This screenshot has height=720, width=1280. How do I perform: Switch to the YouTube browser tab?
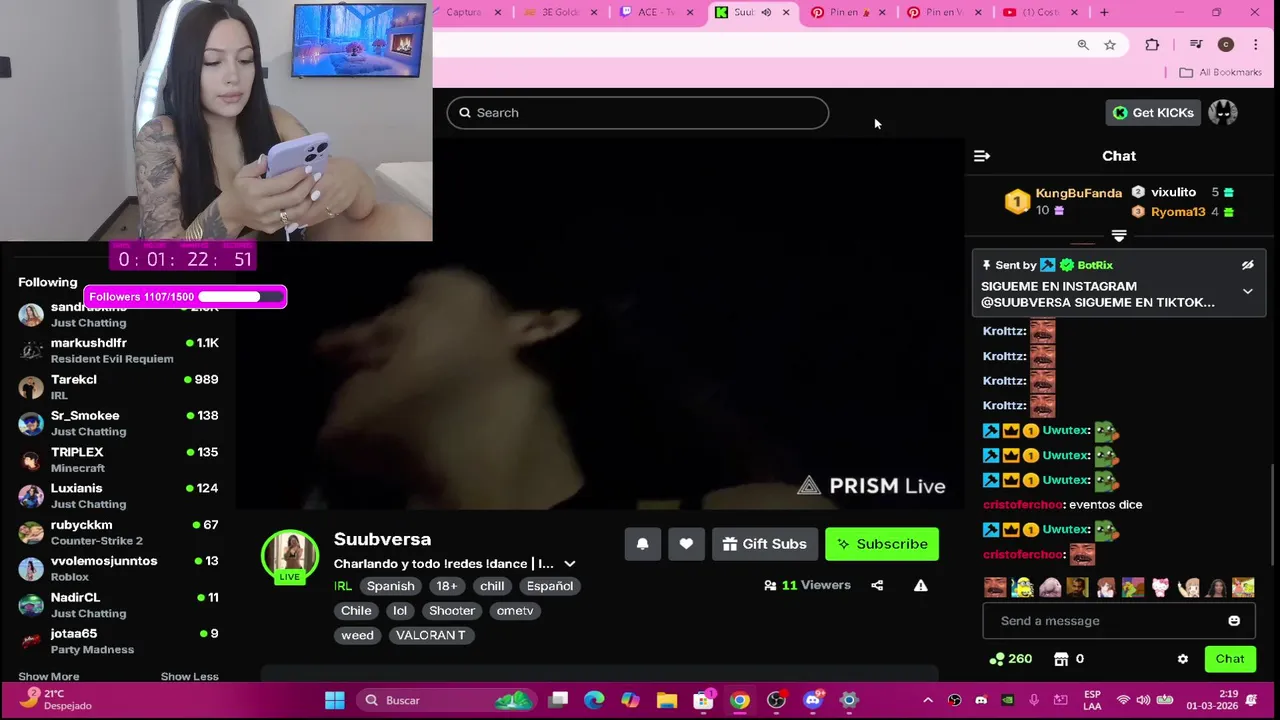[1040, 12]
